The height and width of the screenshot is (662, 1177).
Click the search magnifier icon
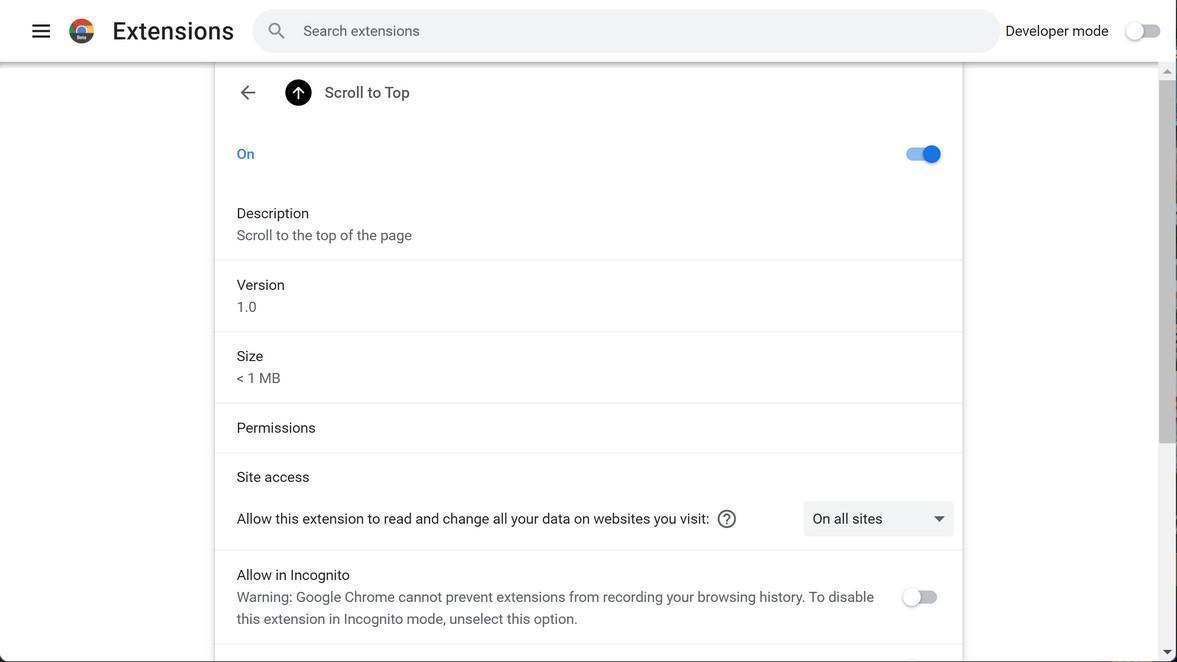[277, 31]
